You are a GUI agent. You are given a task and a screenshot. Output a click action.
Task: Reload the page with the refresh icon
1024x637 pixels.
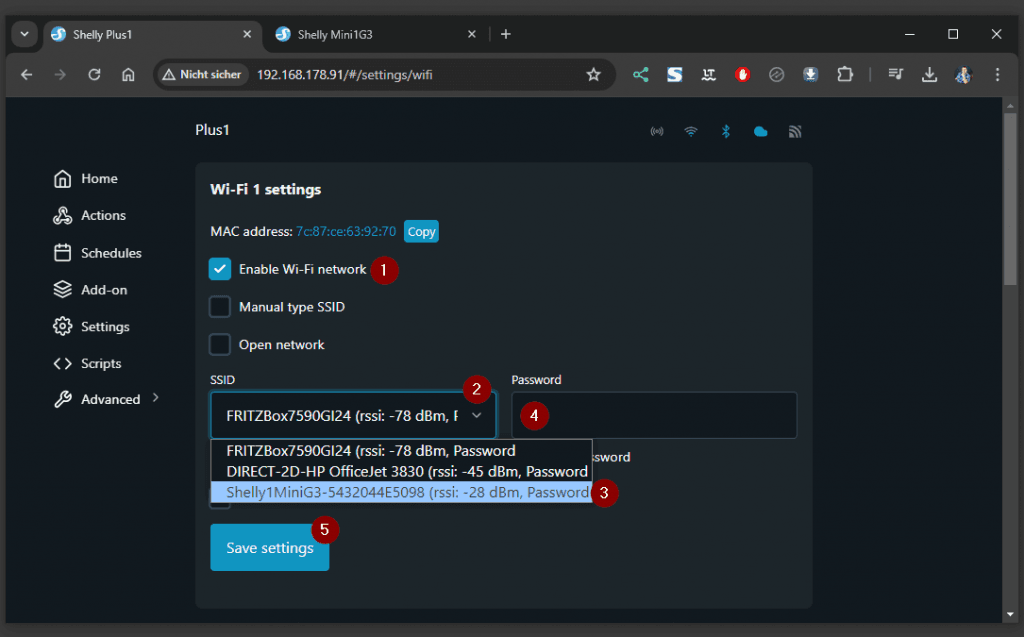[94, 74]
